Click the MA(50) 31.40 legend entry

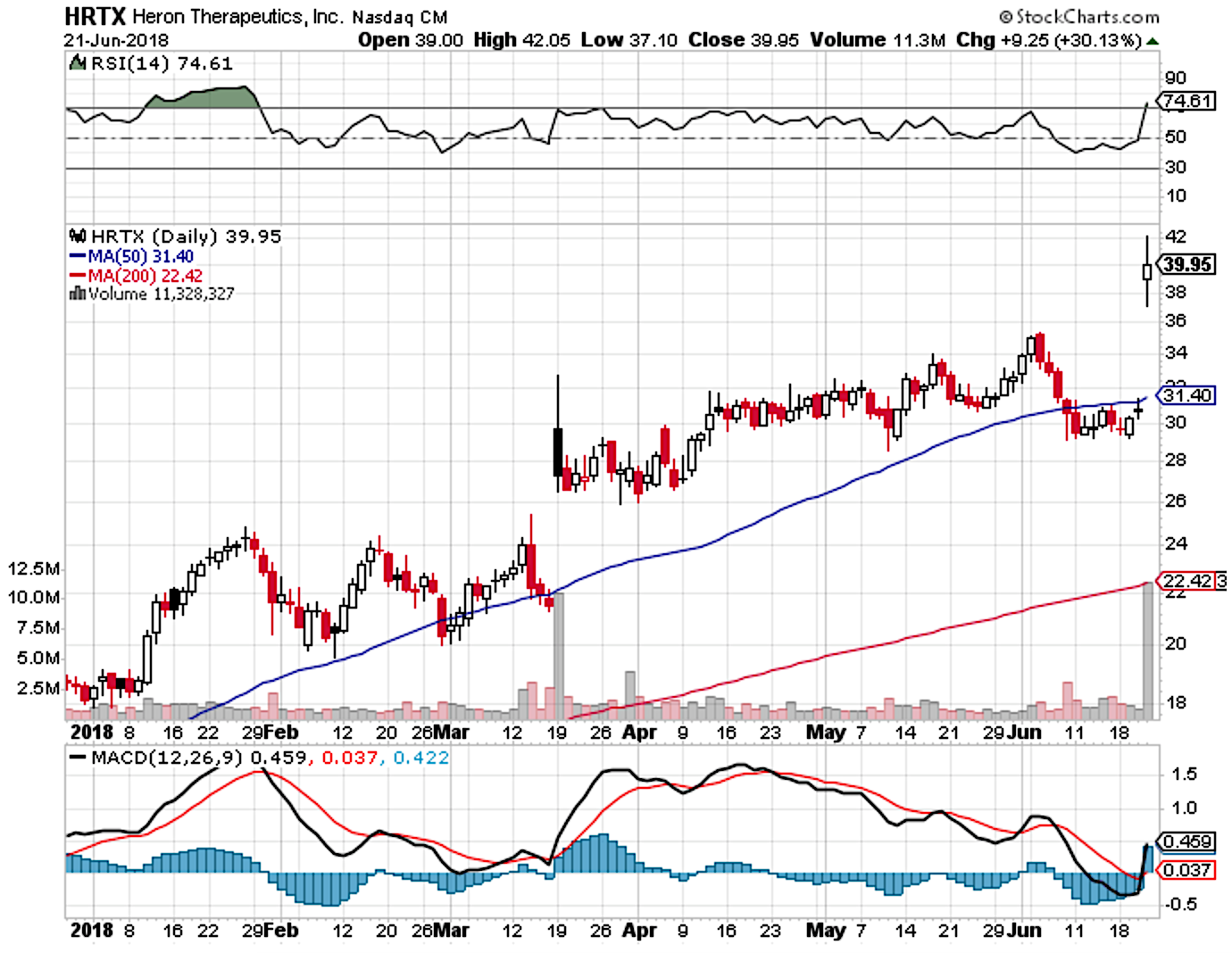click(x=131, y=257)
